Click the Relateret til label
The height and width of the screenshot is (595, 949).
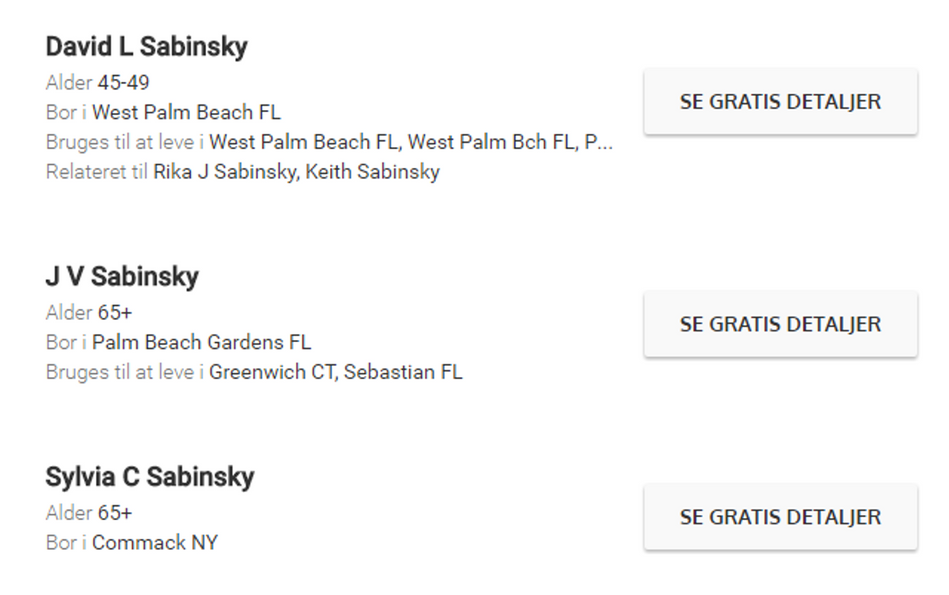(97, 172)
